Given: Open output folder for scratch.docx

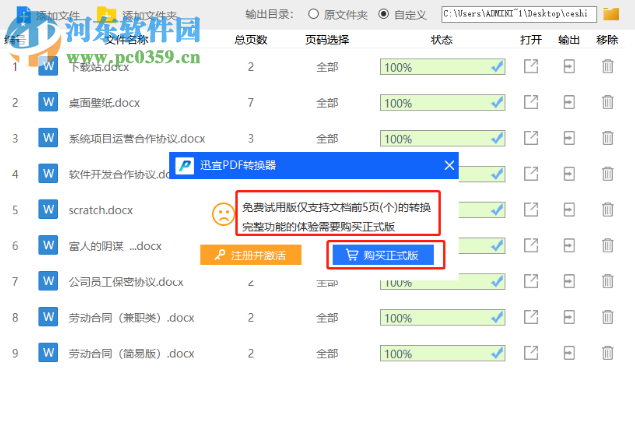Looking at the screenshot, I should (x=569, y=209).
